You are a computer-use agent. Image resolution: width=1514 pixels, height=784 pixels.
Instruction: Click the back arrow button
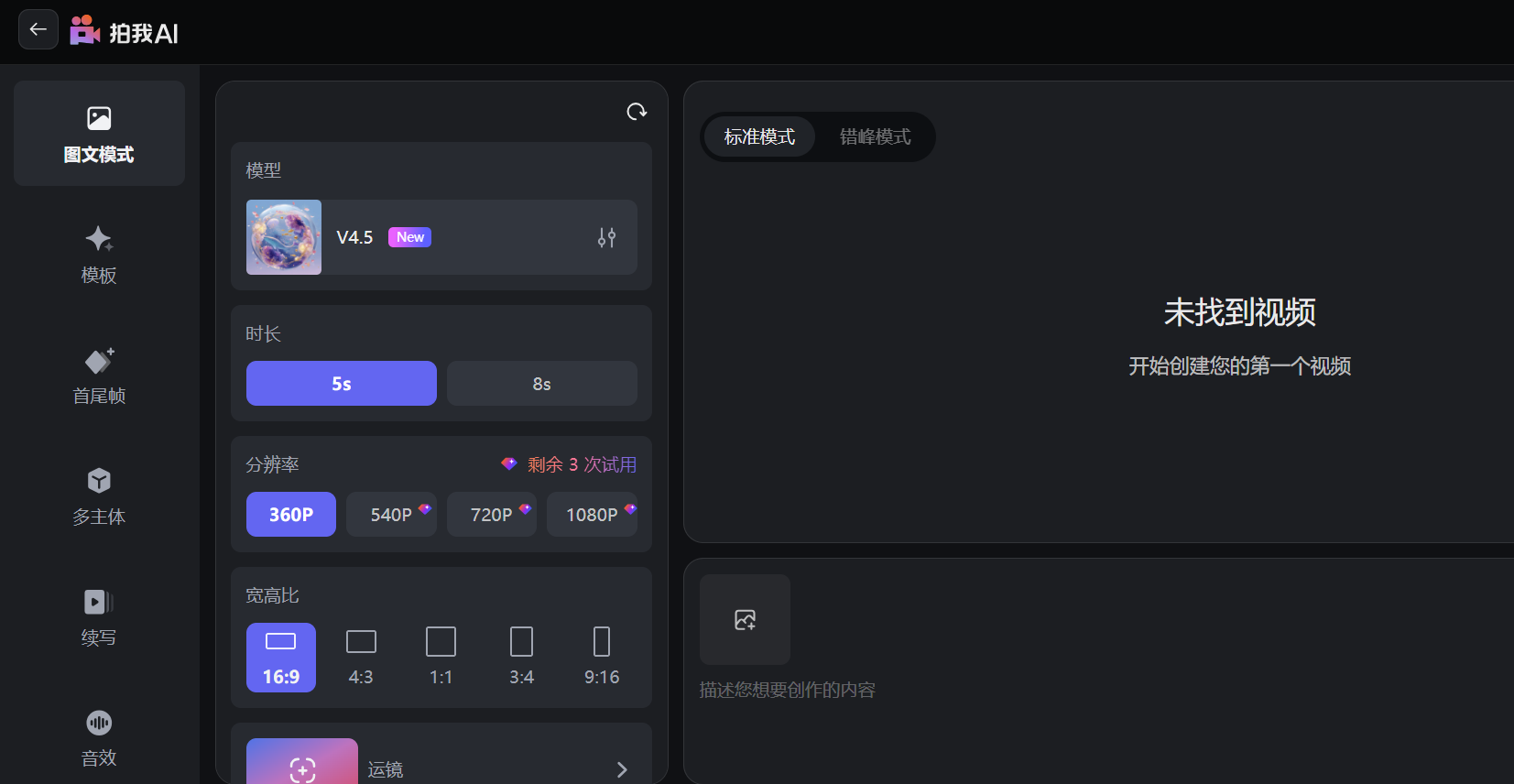38,29
